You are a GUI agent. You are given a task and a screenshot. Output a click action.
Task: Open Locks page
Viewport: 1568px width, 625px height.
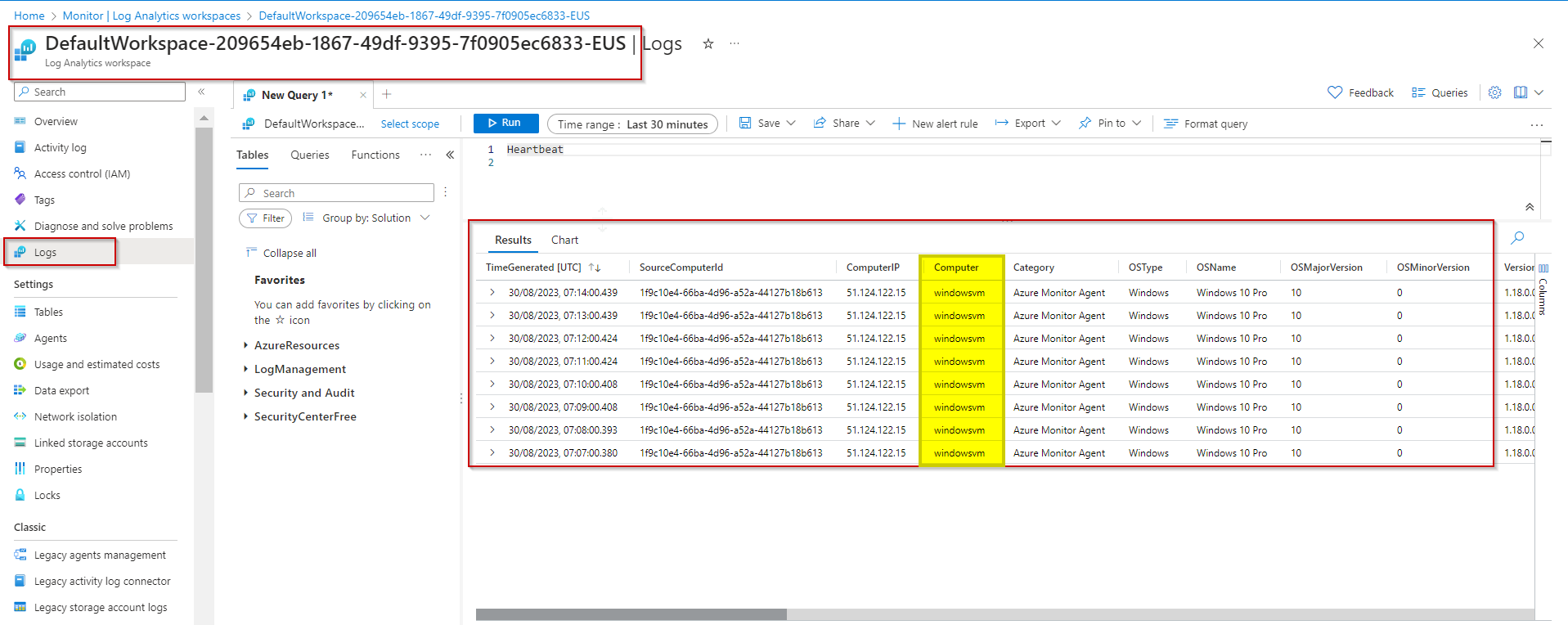pos(47,495)
